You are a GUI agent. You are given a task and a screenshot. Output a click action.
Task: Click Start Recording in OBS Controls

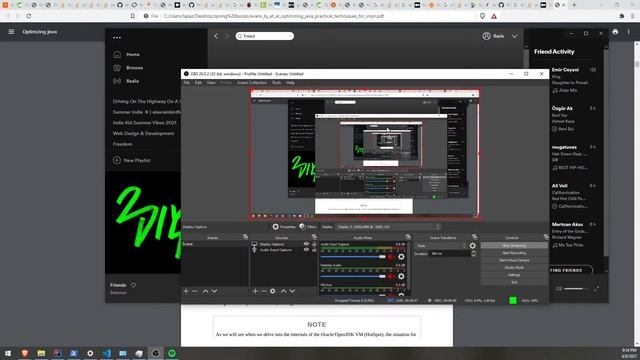(x=514, y=253)
